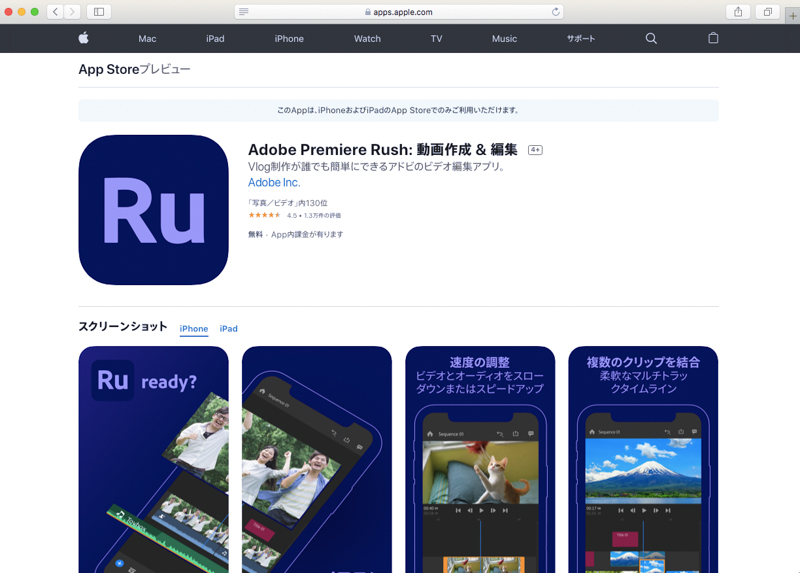Click the app title Adobe Premiere Rush
Screen dimensions: 800x573
(x=383, y=150)
